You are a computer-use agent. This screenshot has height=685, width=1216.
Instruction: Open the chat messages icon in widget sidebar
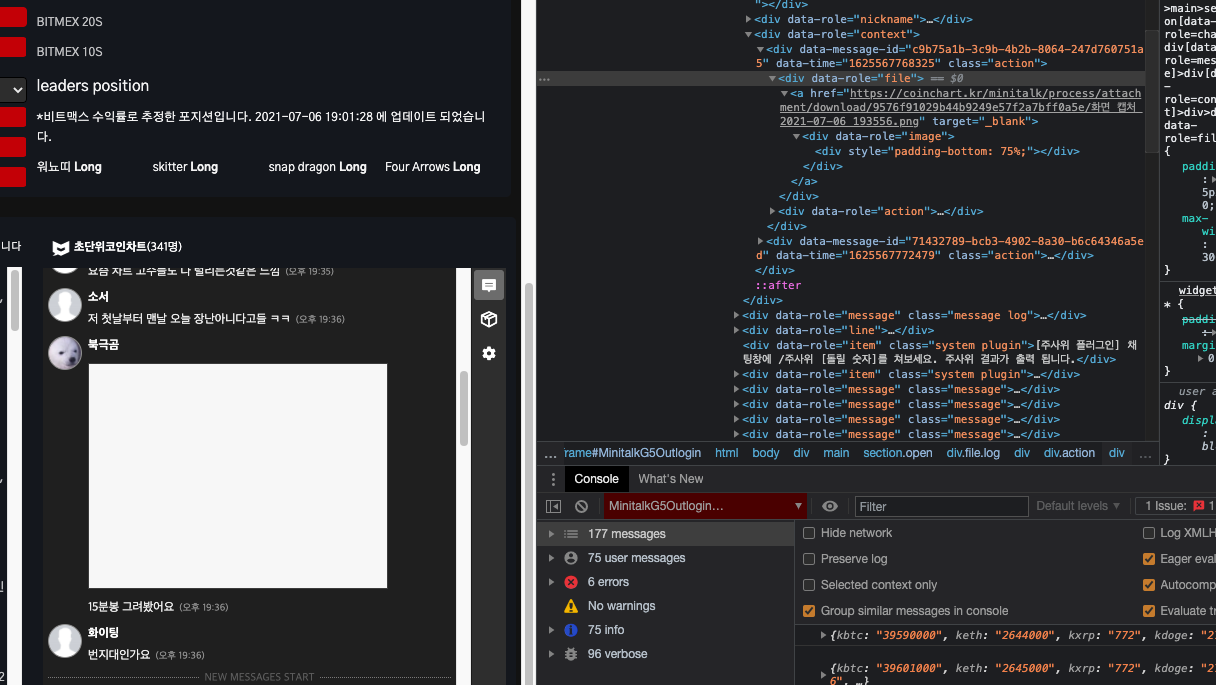click(489, 285)
